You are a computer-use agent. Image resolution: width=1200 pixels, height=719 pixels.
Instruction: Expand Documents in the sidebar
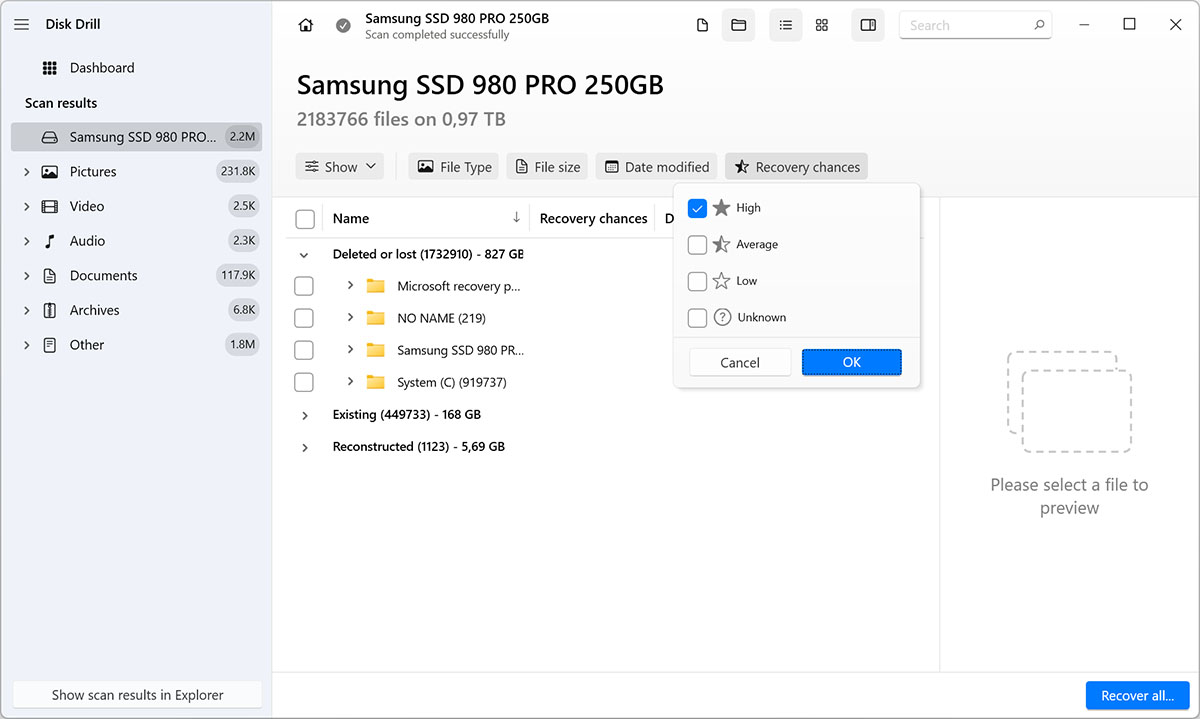(26, 276)
